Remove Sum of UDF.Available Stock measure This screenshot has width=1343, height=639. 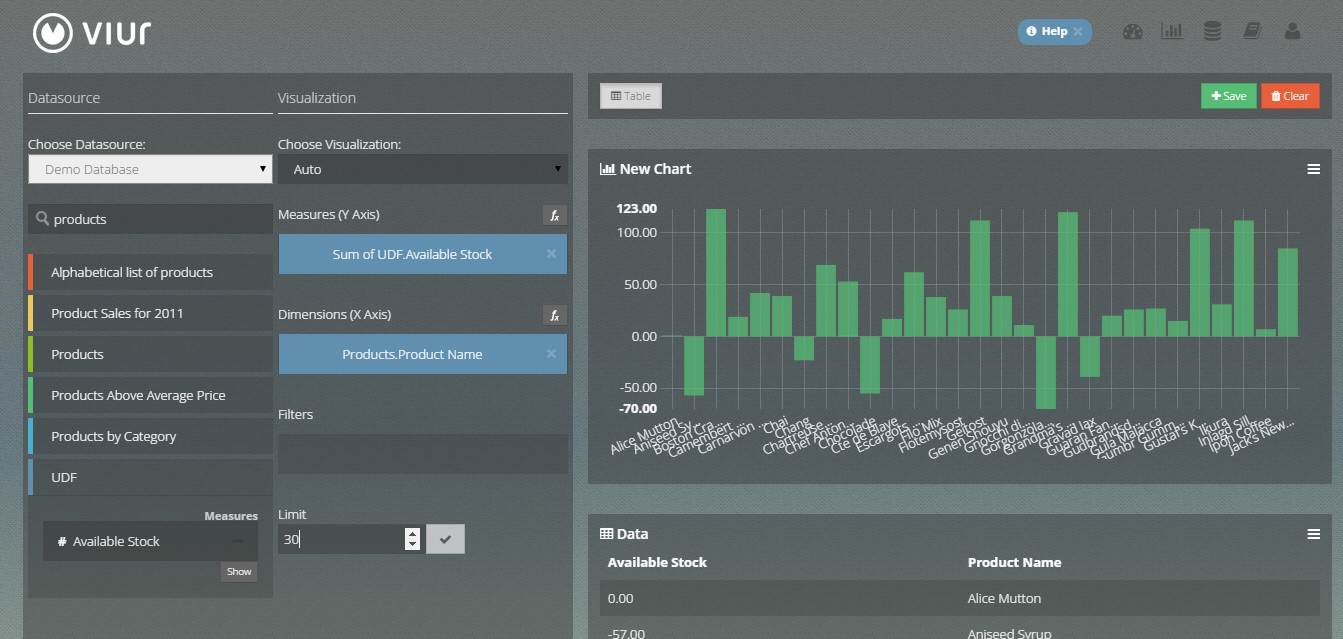click(551, 254)
